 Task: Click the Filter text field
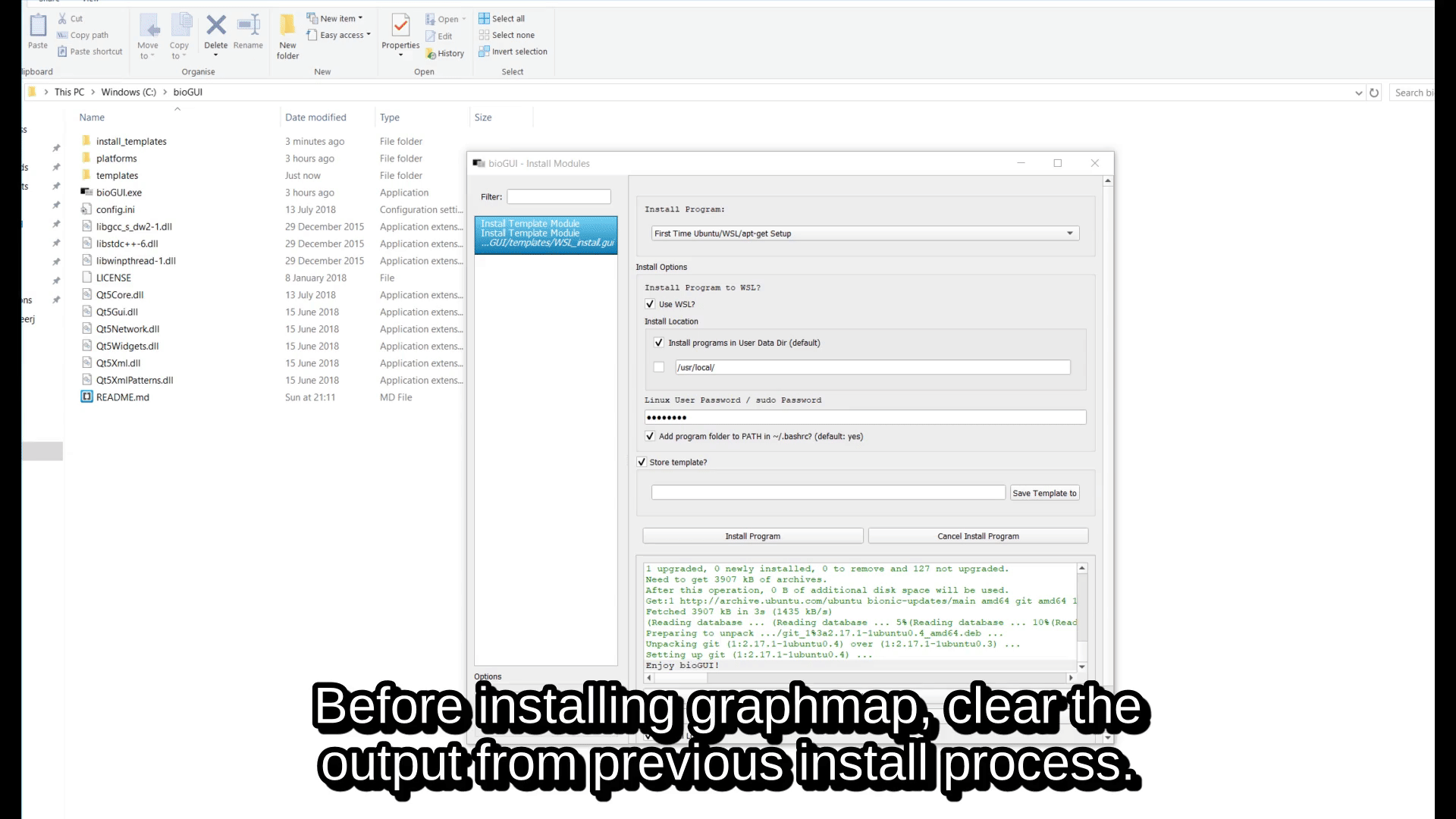(559, 196)
